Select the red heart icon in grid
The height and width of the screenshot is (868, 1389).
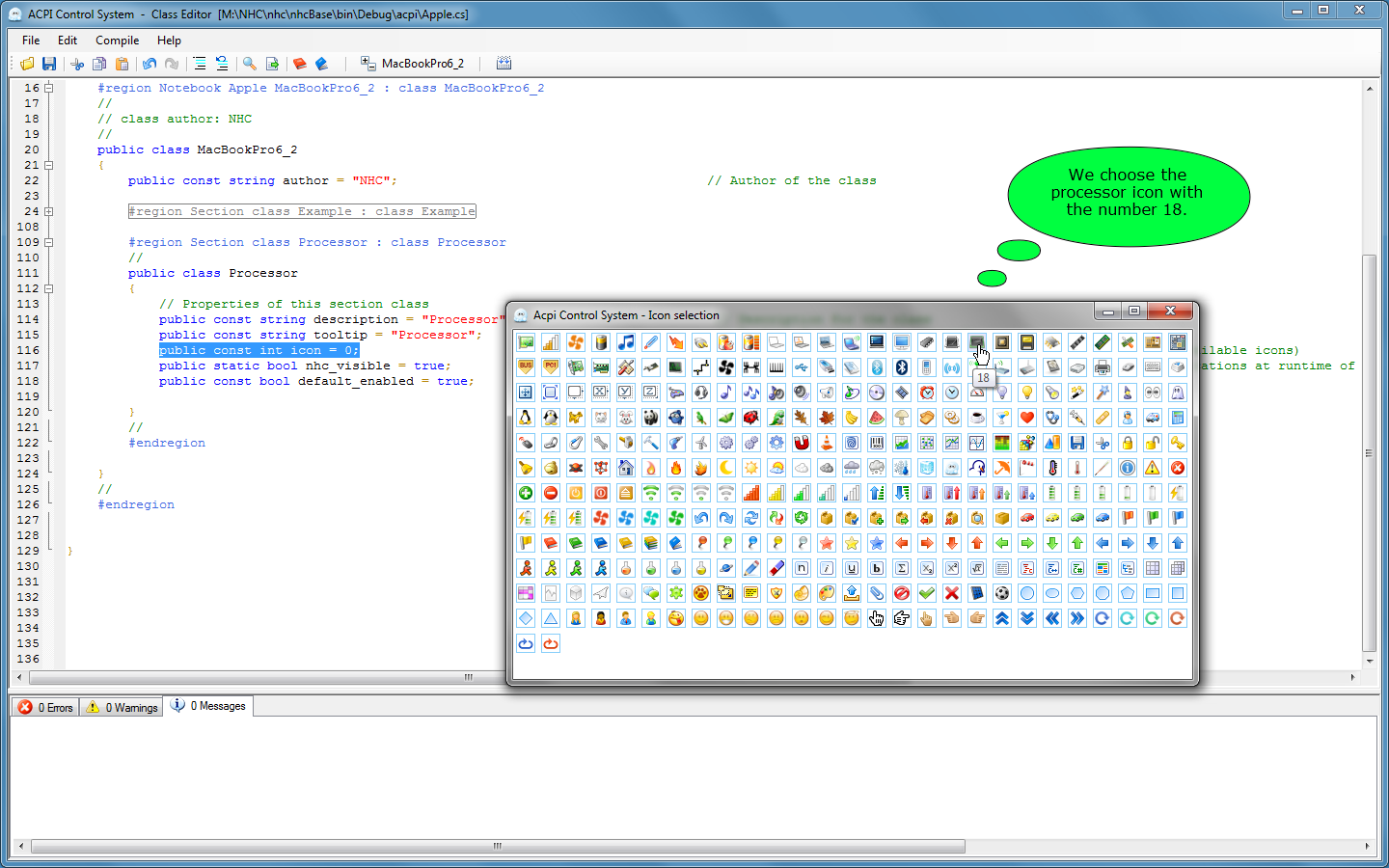point(1027,418)
